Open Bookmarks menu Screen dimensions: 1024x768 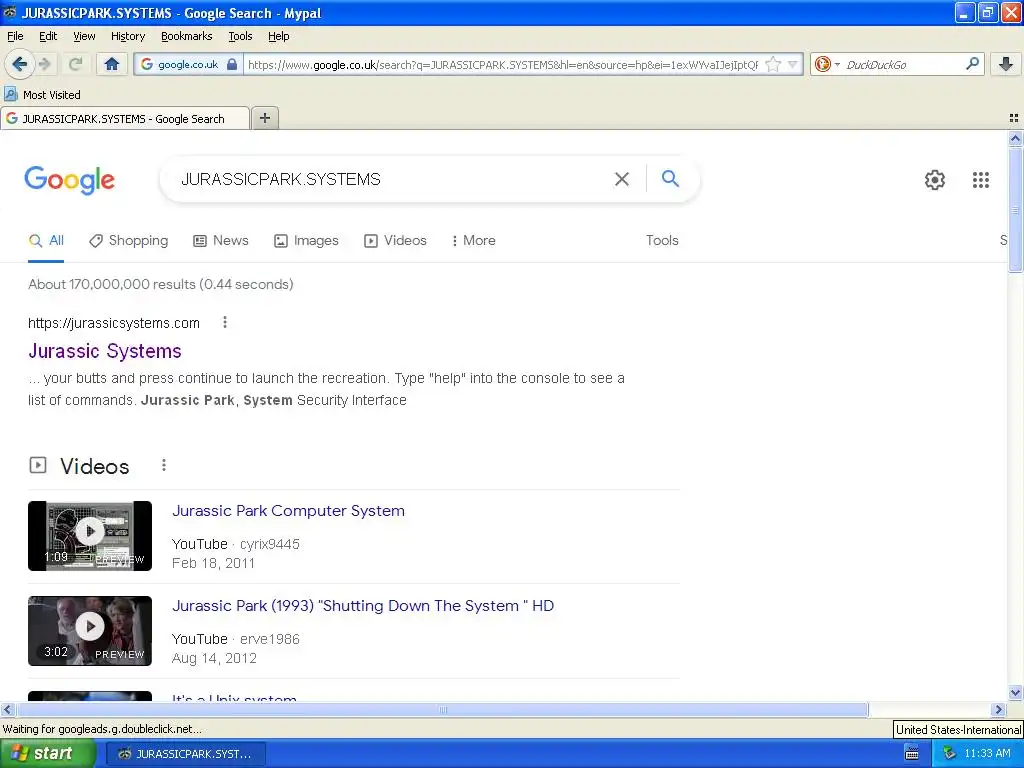[x=186, y=36]
